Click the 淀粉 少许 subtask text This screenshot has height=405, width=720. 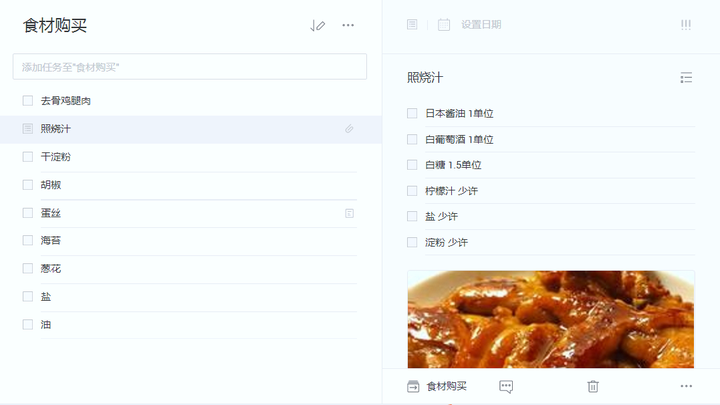[x=446, y=242]
